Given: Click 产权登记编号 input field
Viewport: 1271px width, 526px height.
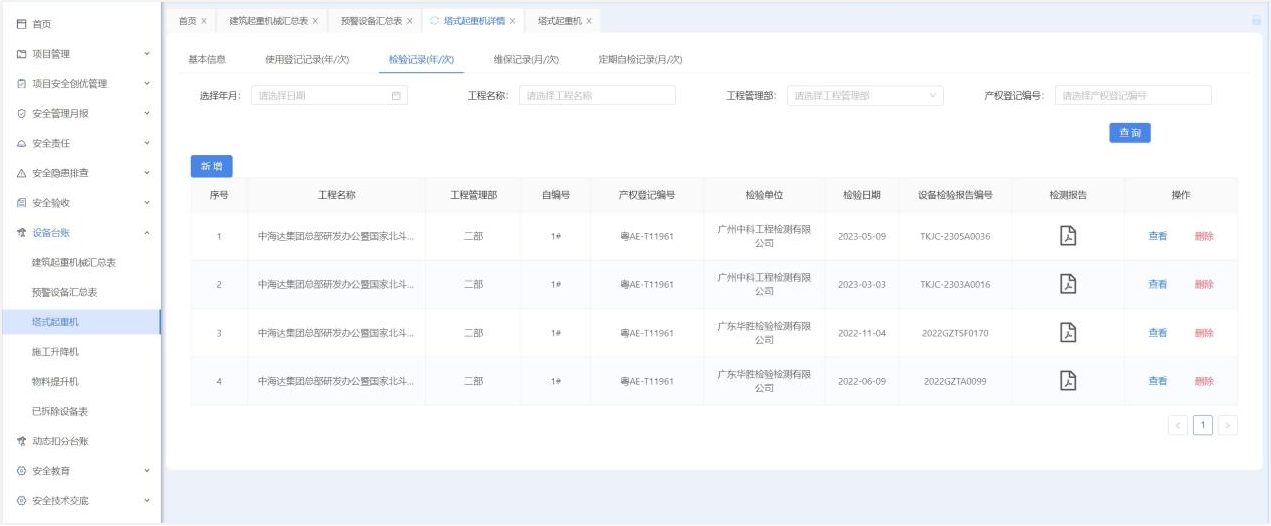Looking at the screenshot, I should 1133,96.
